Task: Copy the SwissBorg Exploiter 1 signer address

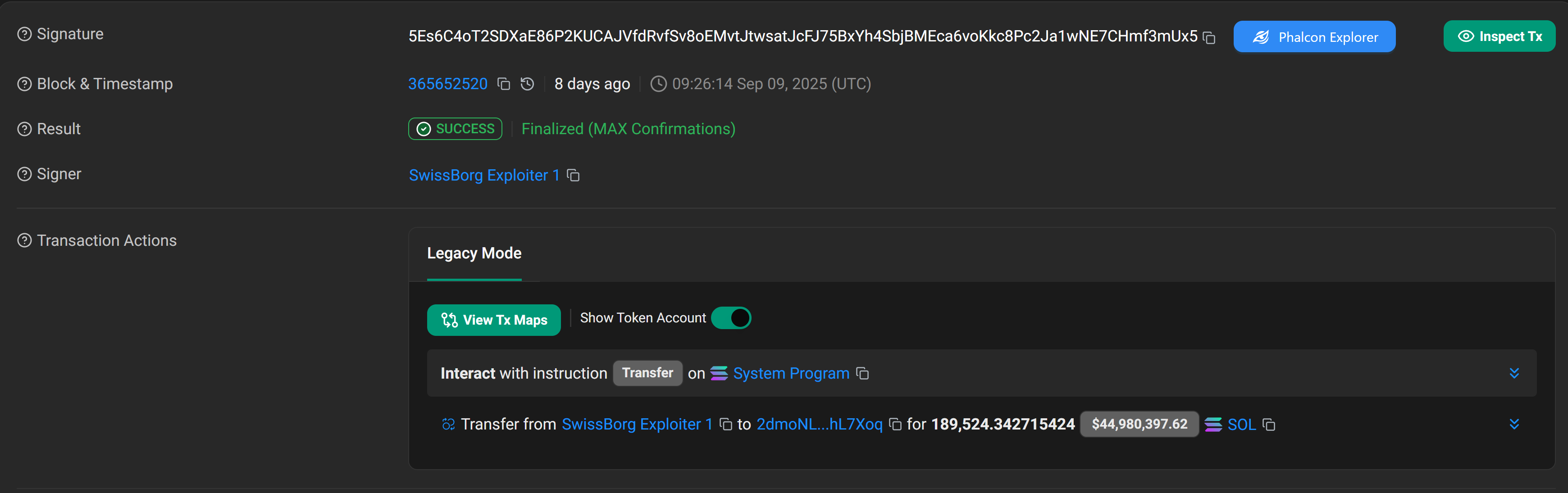Action: [x=573, y=175]
